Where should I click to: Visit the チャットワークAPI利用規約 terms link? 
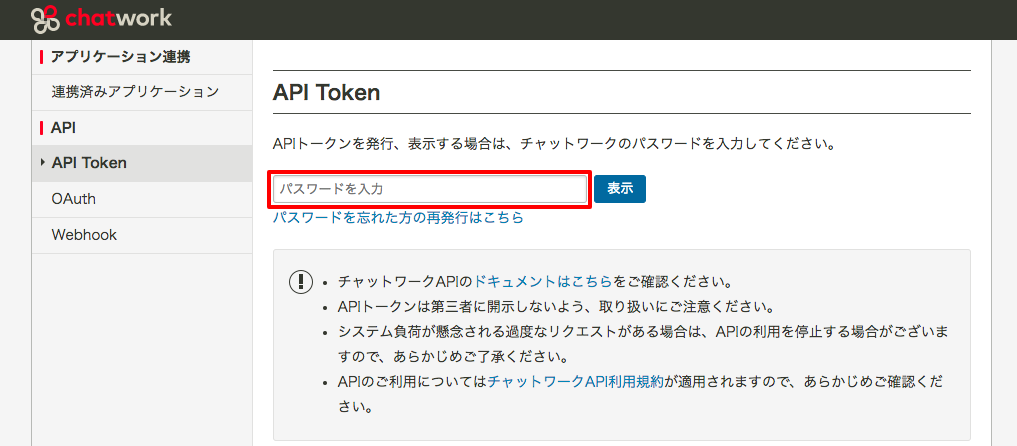[x=575, y=382]
